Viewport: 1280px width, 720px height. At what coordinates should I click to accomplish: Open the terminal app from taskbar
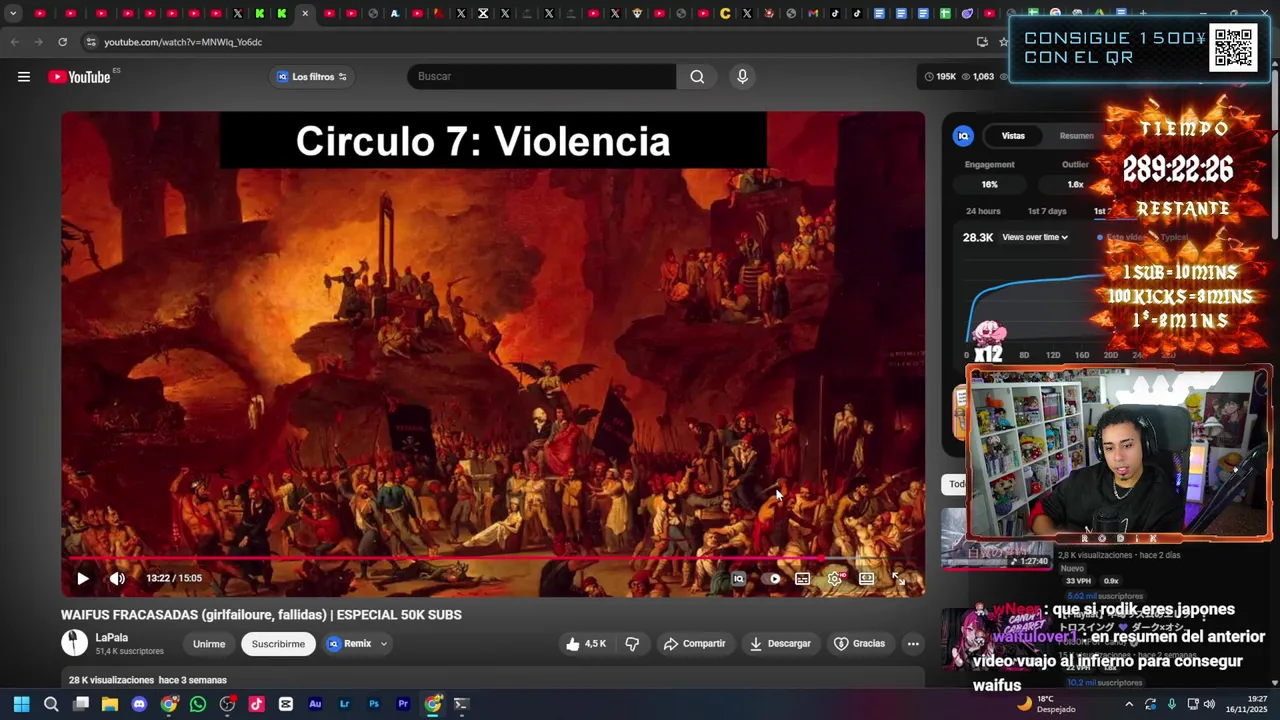tap(461, 704)
